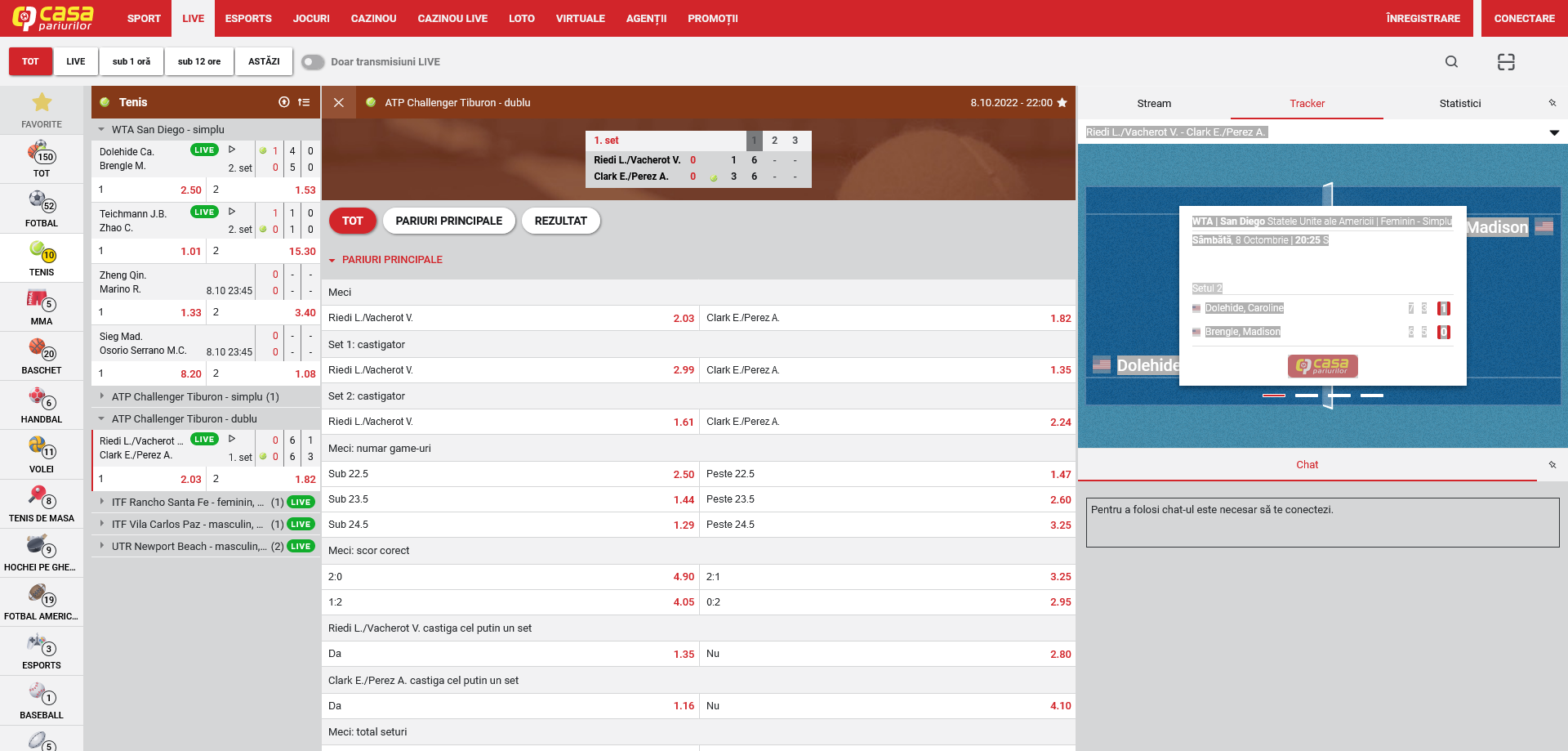Screen dimensions: 1568x751
Task: Select the fourth slide indicator in tracker
Action: click(1372, 396)
